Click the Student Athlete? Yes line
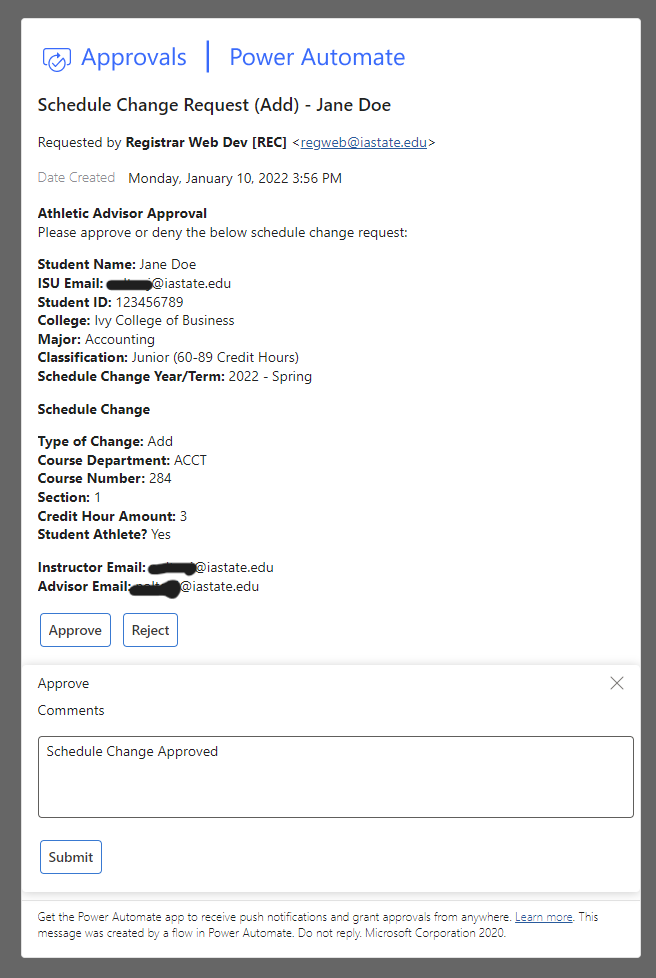 [104, 535]
